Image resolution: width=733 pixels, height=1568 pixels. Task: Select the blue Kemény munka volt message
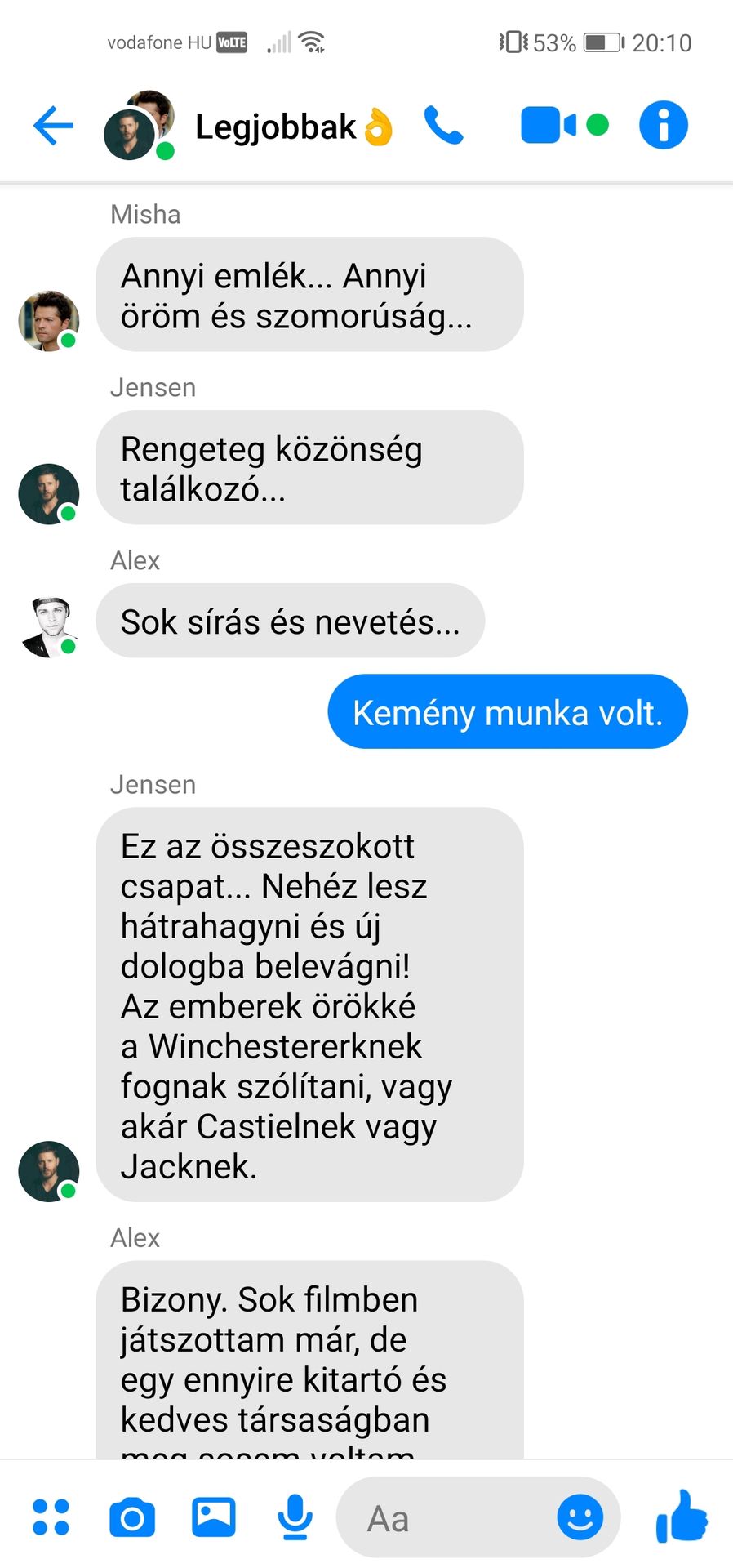pos(508,711)
